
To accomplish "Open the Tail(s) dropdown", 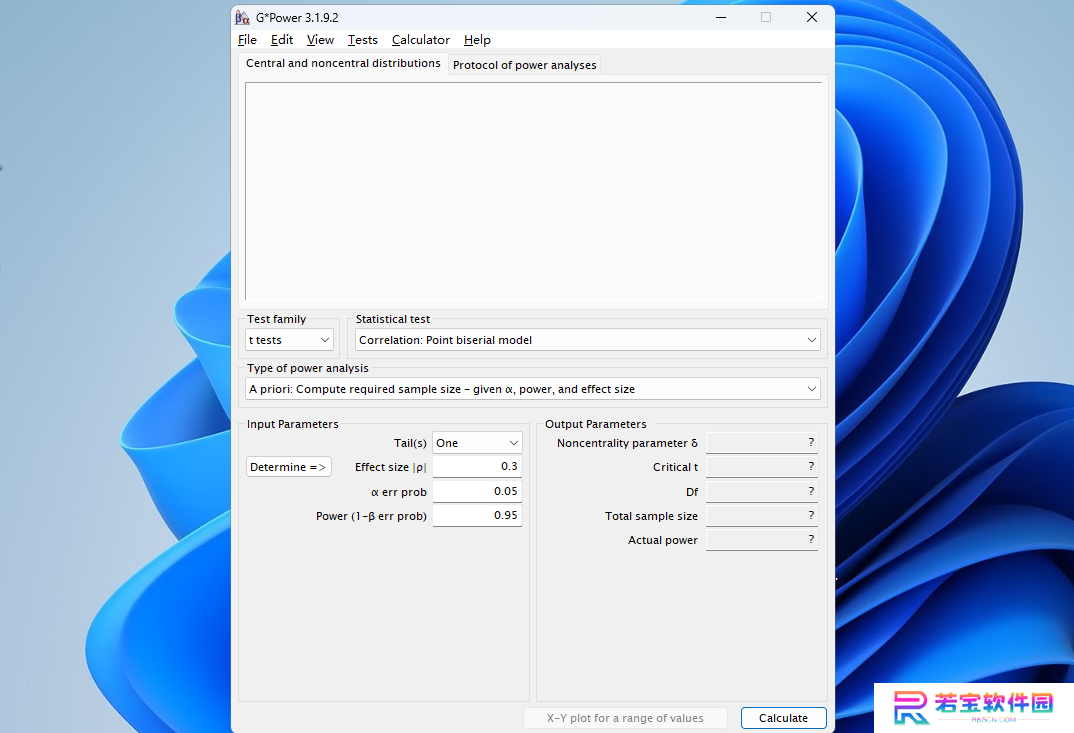I will [477, 443].
